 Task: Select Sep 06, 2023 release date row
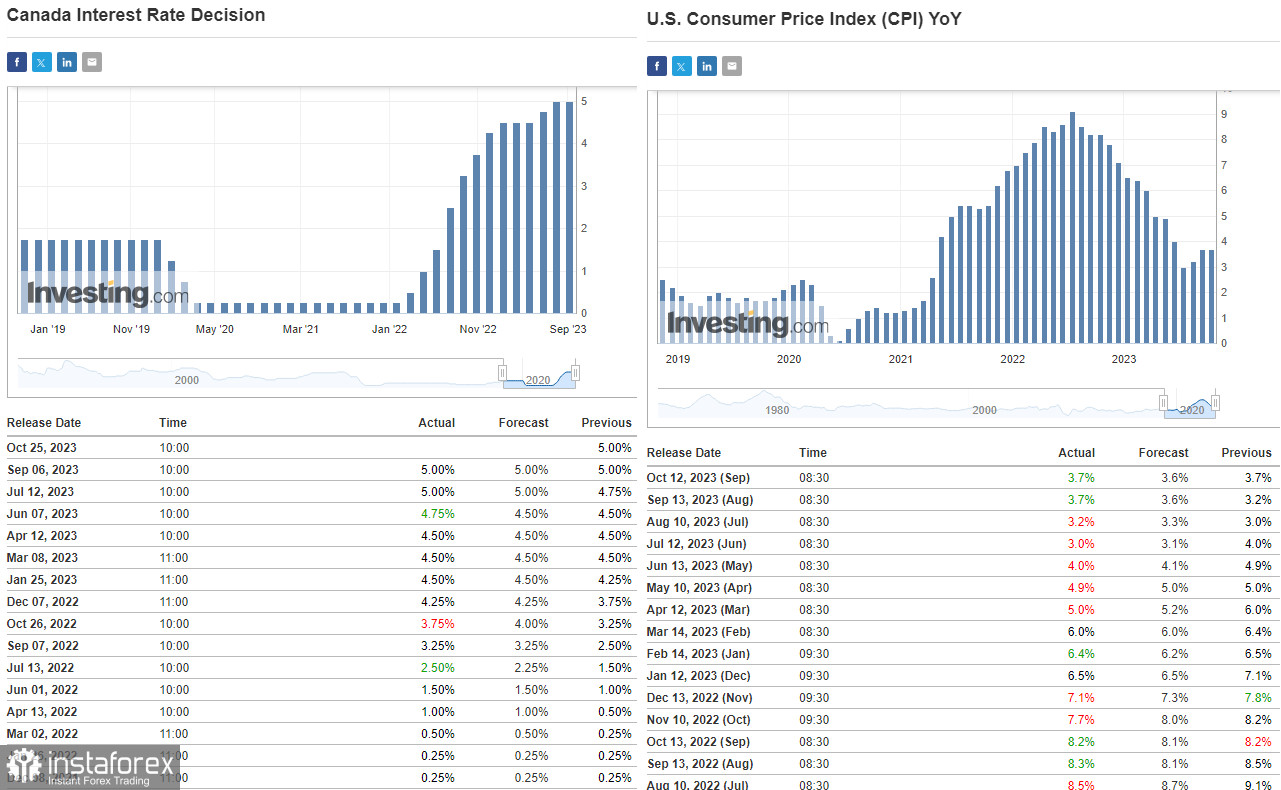[x=320, y=470]
